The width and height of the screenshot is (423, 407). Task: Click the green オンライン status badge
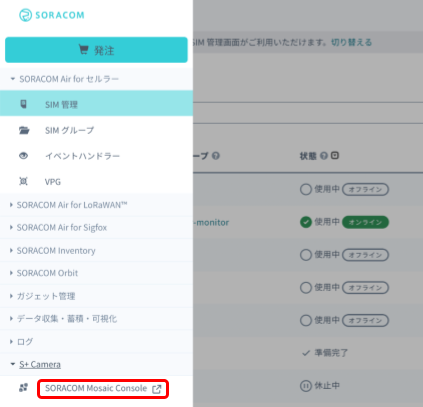[x=365, y=222]
